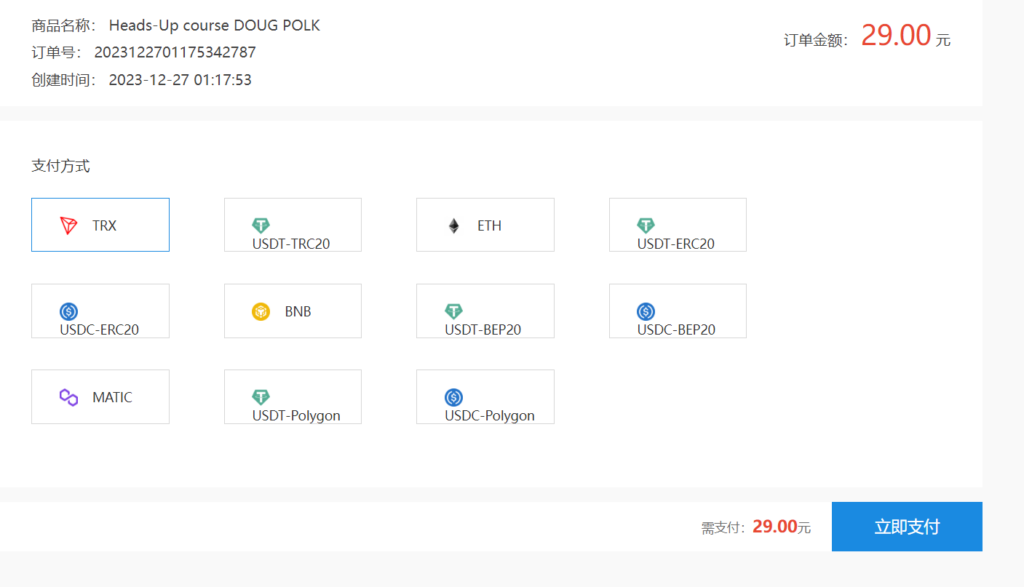Click the creation time 2023-12-27 01:17:53

click(180, 80)
